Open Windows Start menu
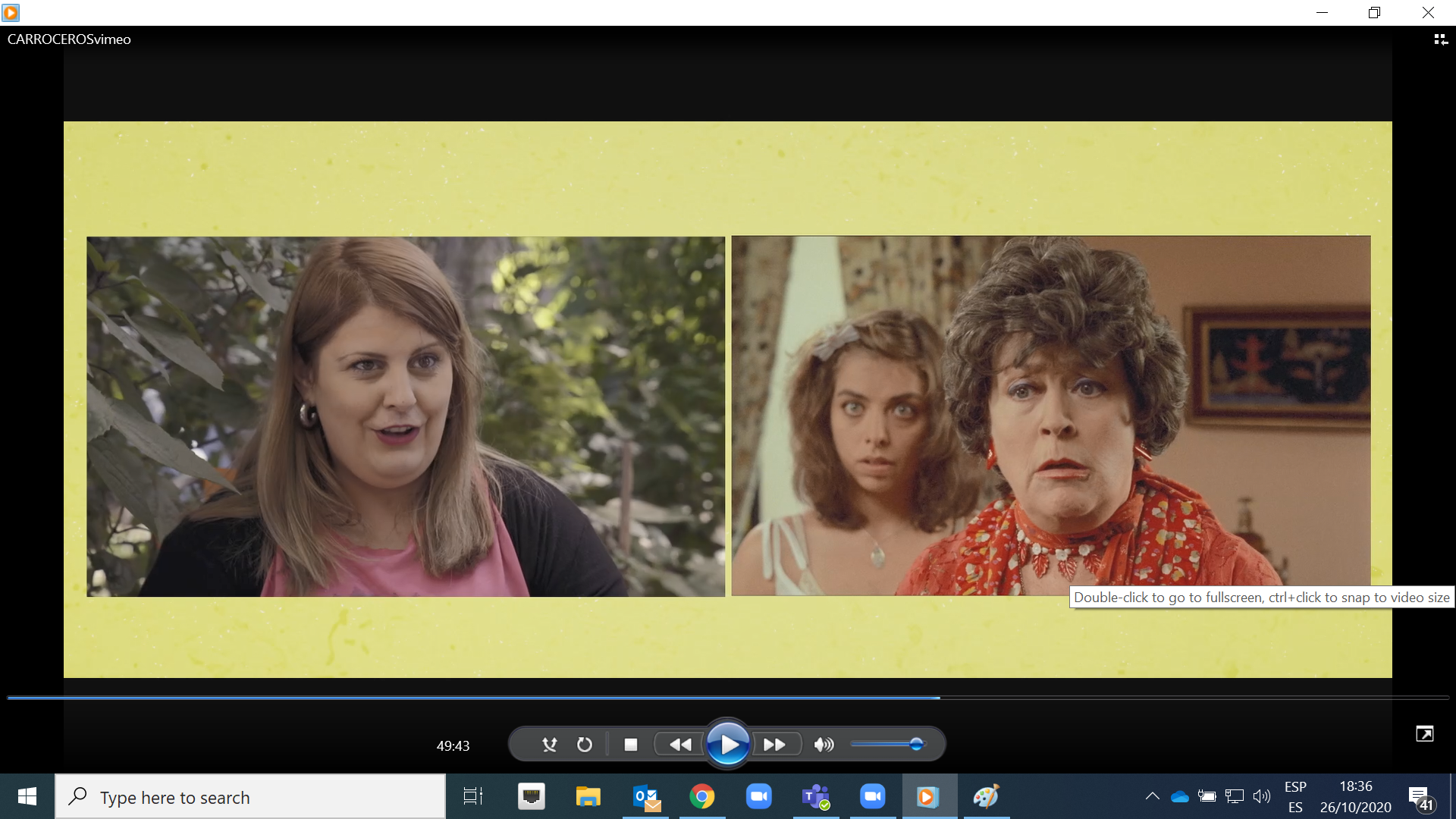The height and width of the screenshot is (819, 1456). pyautogui.click(x=27, y=796)
